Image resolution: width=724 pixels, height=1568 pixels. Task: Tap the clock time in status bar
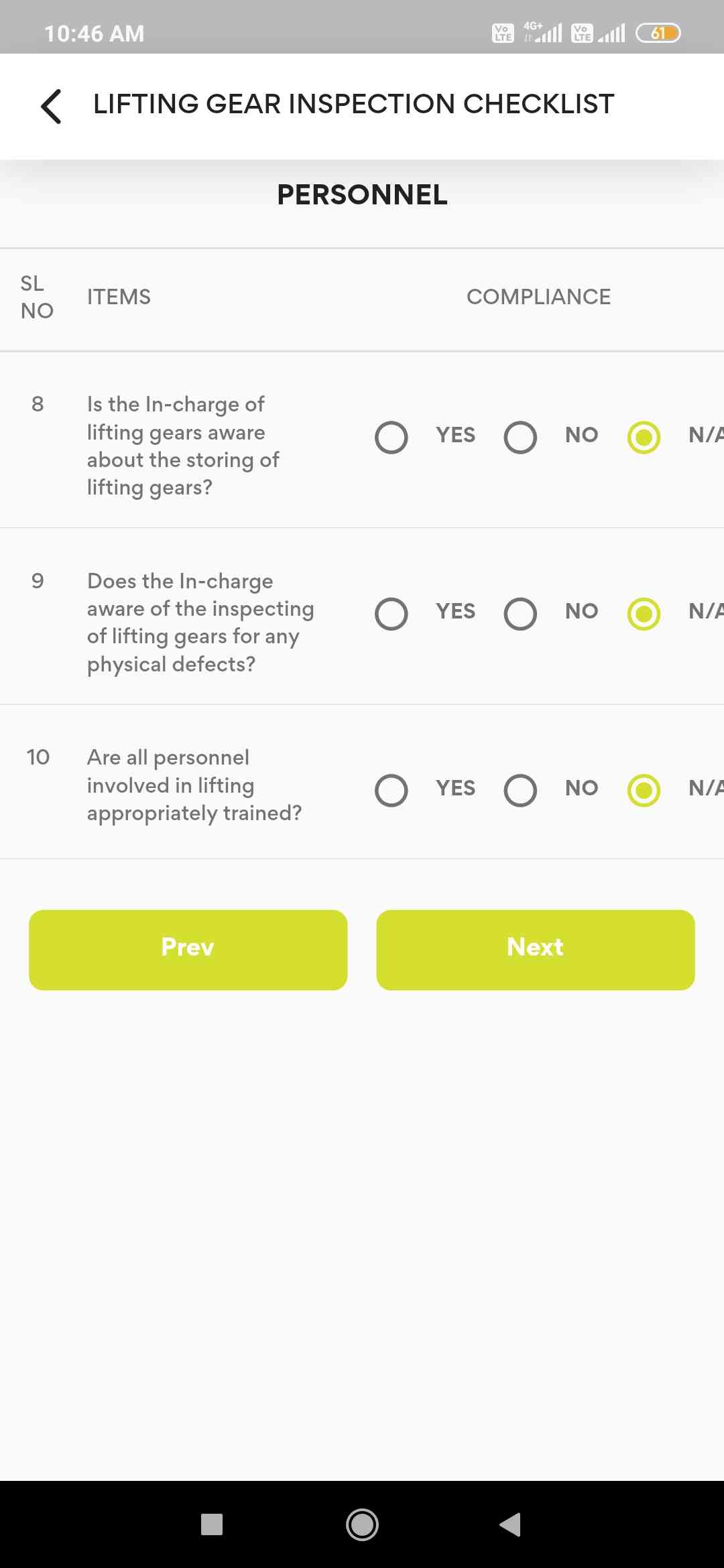[94, 34]
